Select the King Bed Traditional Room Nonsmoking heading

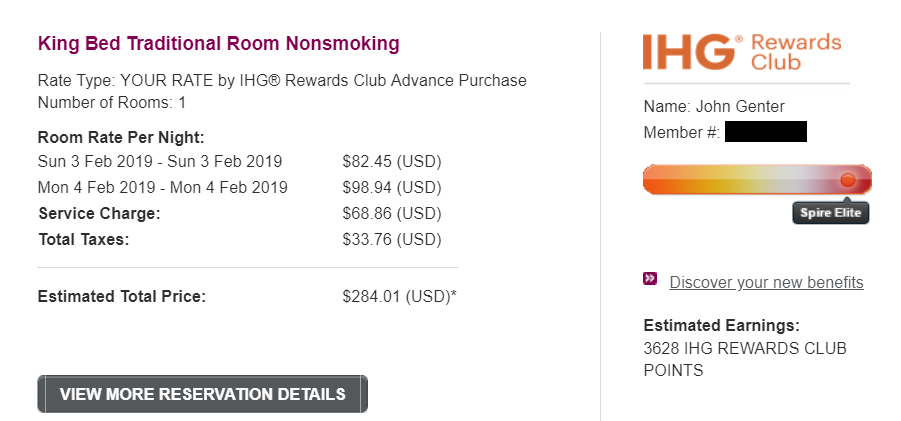tap(218, 43)
